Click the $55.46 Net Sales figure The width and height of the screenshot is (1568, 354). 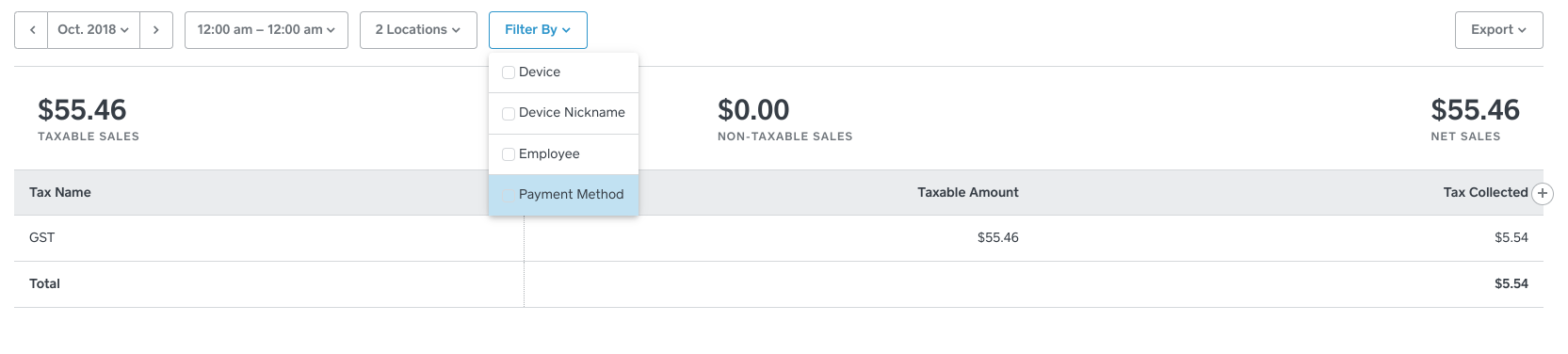click(1475, 110)
